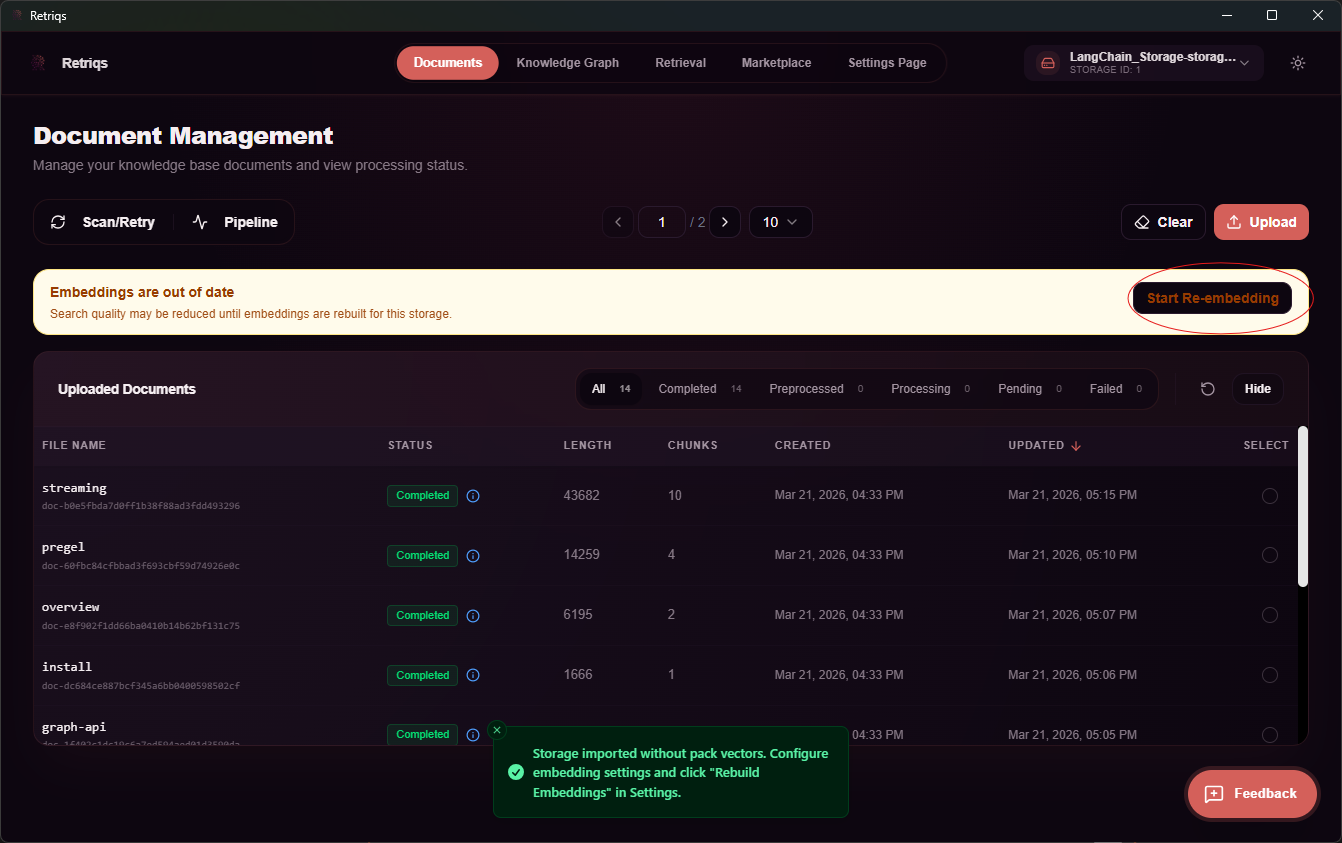This screenshot has height=843, width=1342.
Task: Open the page size dropdown showing 10
Action: click(x=780, y=222)
